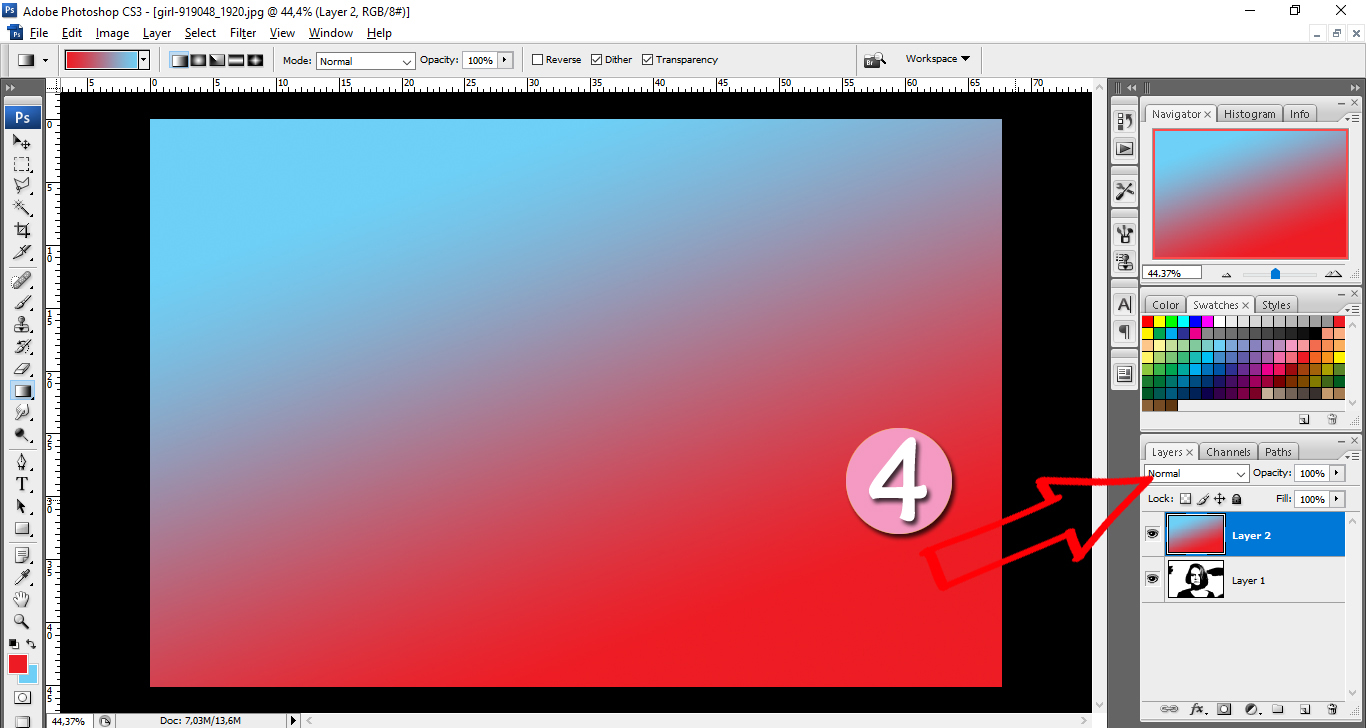Select the Zoom tool
Screen dimensions: 1366x728
pyautogui.click(x=22, y=621)
